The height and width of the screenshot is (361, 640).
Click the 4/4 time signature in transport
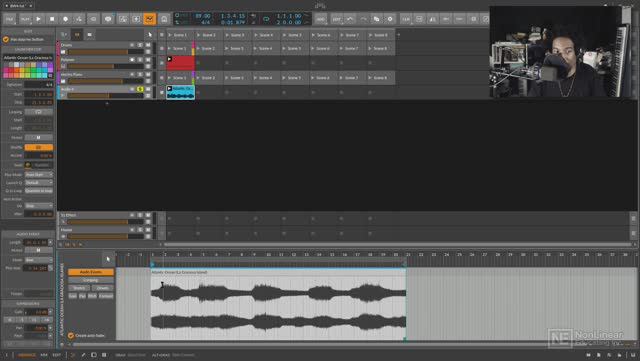[205, 22]
